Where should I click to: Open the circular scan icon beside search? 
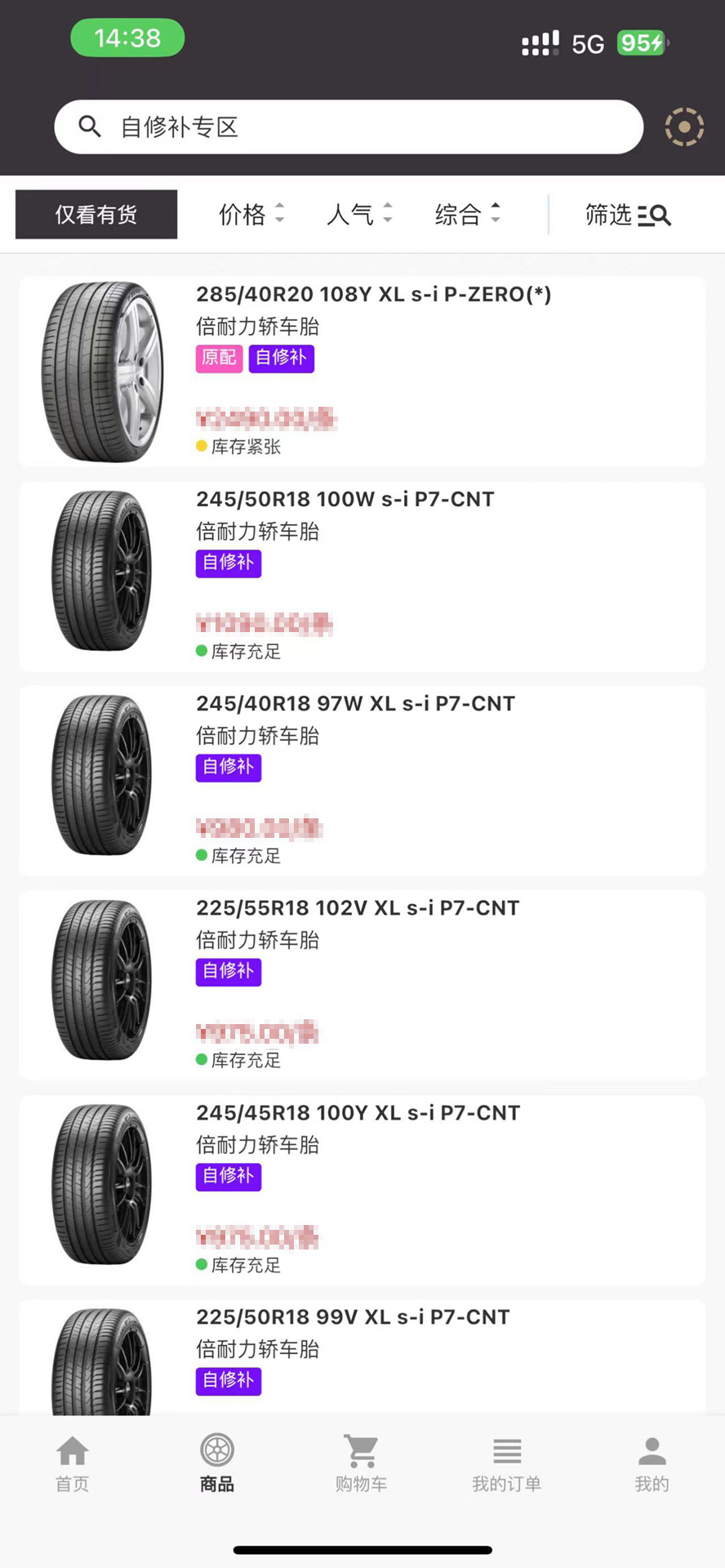[x=683, y=127]
